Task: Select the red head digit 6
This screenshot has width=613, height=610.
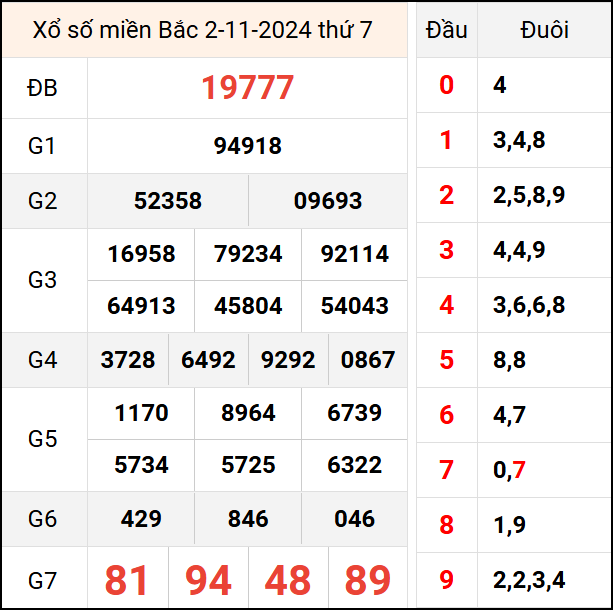Action: [x=446, y=414]
